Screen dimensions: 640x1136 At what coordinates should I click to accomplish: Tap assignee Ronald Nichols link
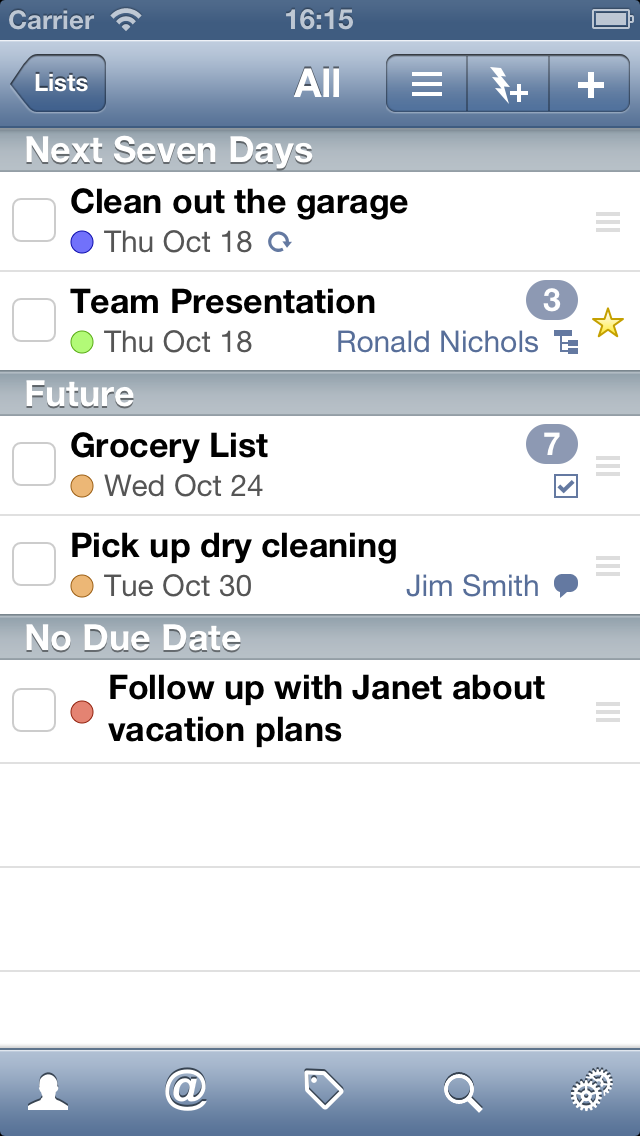click(437, 342)
